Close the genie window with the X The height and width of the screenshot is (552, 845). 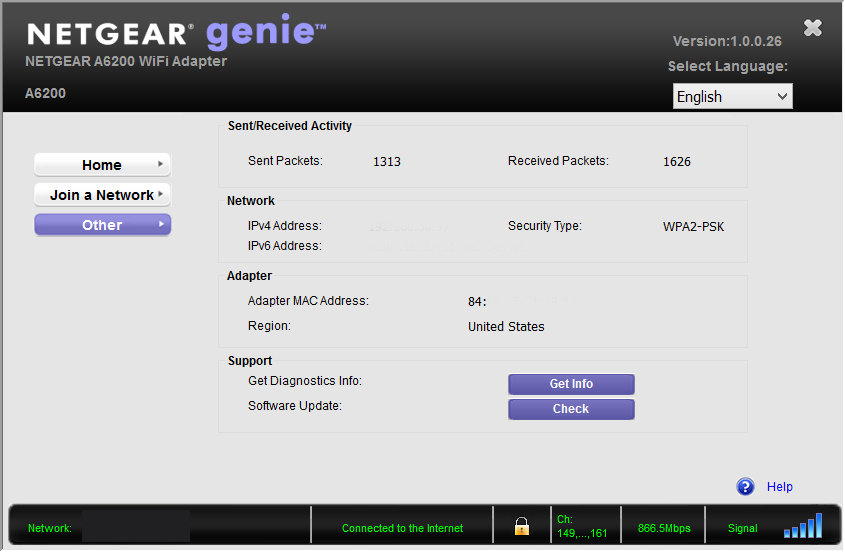[x=813, y=27]
